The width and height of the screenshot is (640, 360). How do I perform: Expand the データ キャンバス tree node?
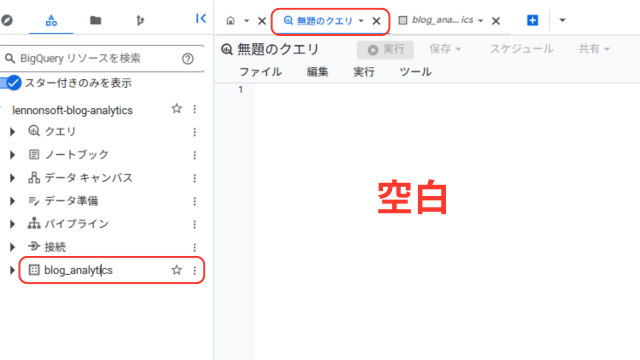(x=12, y=178)
